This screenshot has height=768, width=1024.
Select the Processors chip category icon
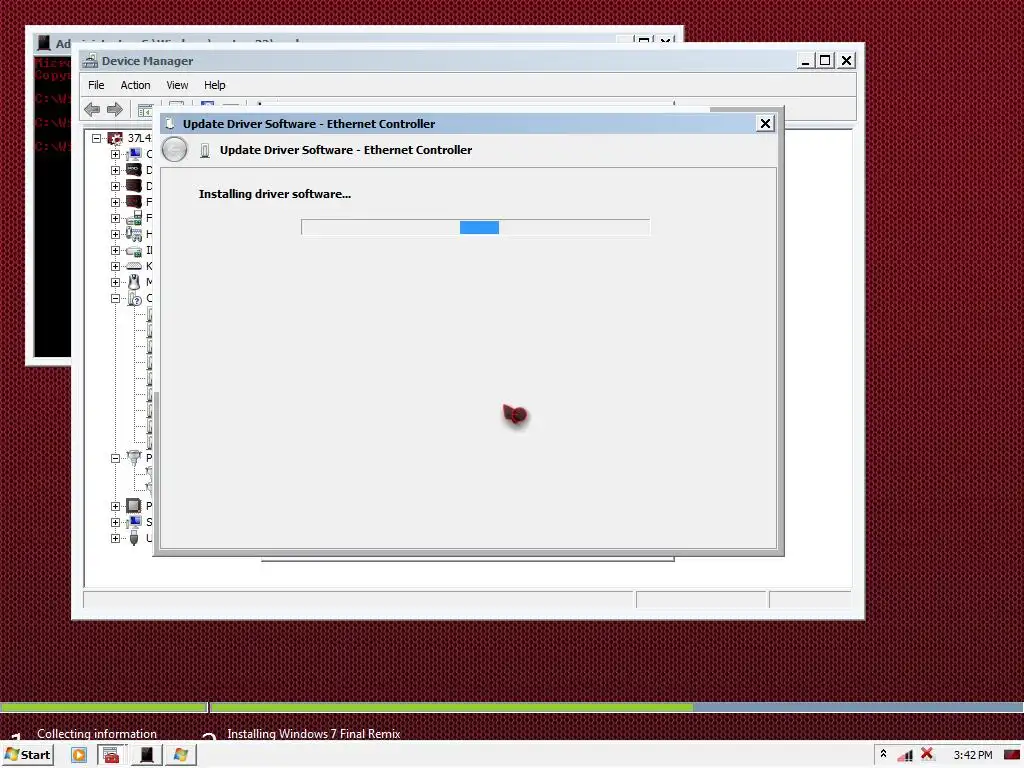[x=134, y=505]
